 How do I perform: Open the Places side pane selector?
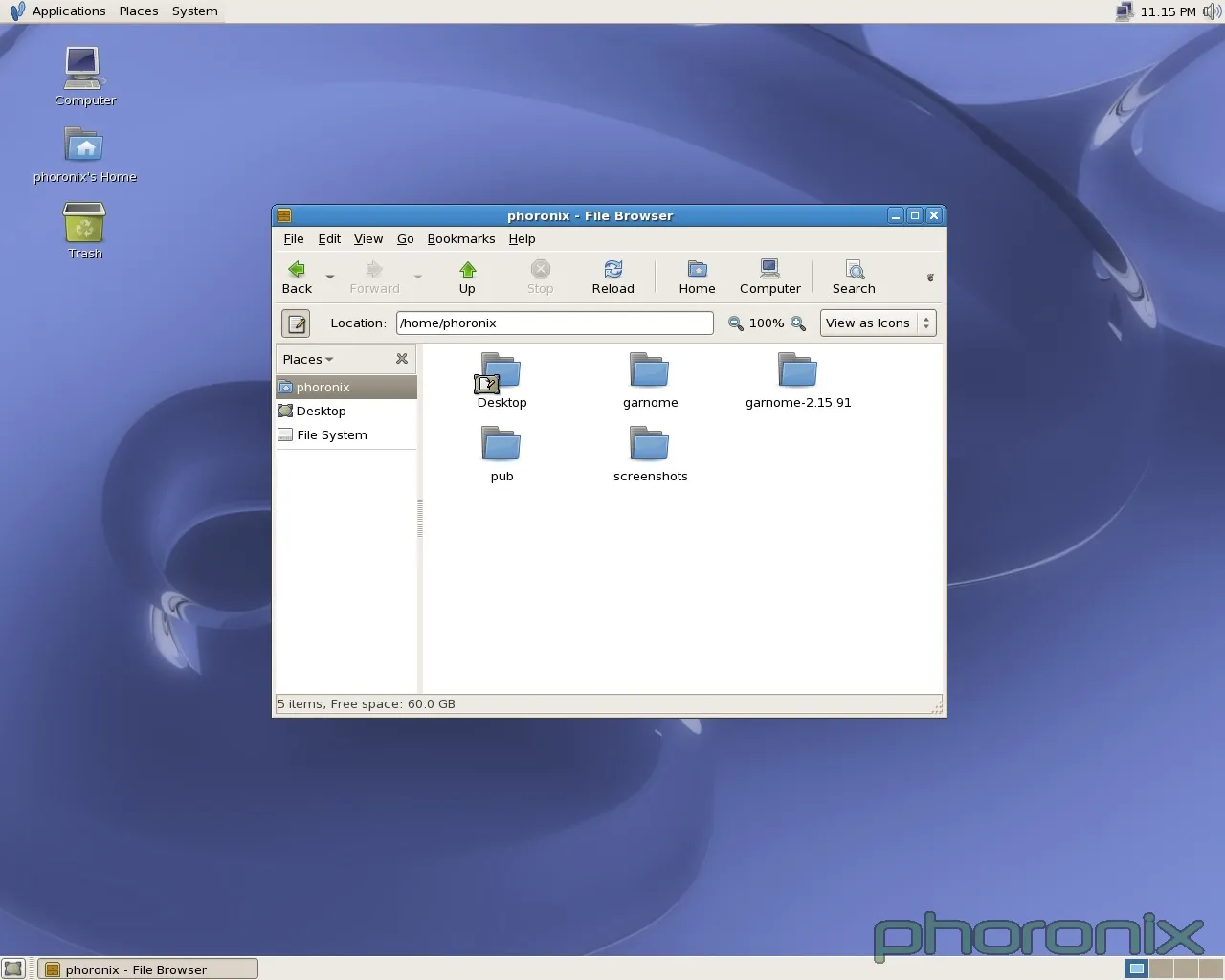click(x=308, y=360)
